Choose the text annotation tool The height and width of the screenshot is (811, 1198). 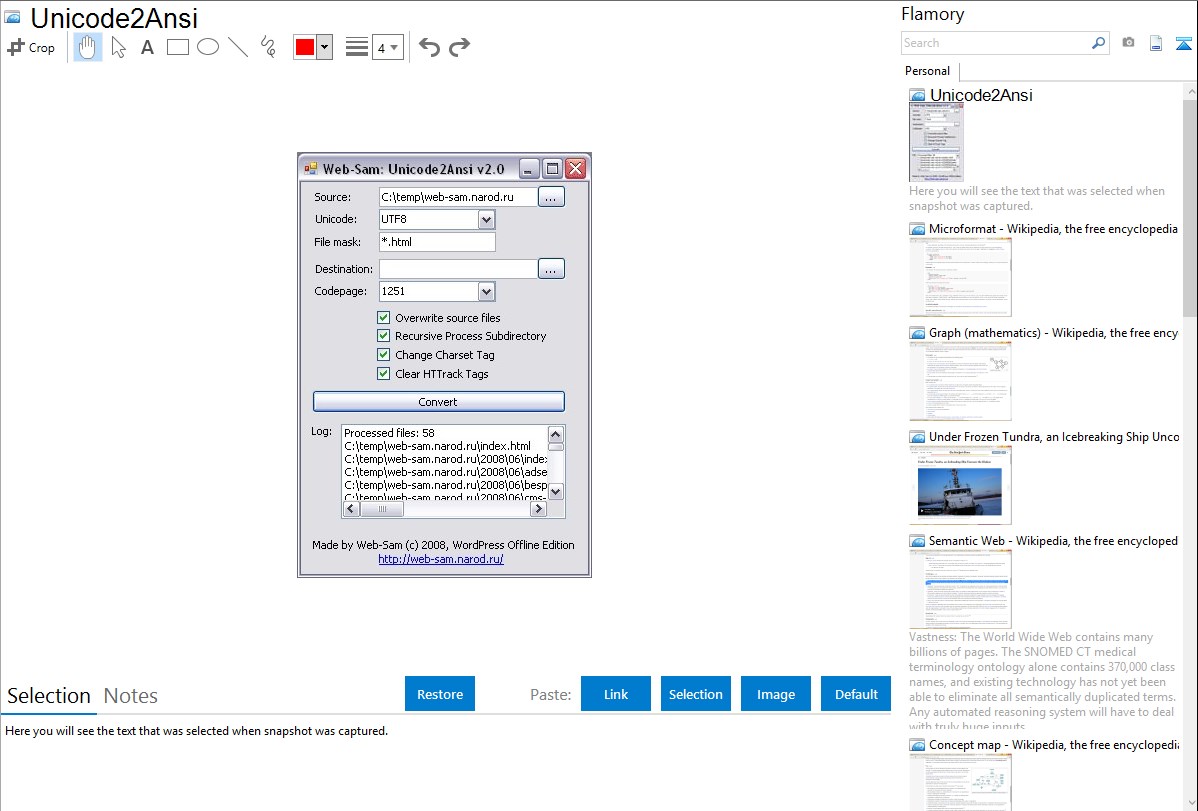click(x=147, y=47)
